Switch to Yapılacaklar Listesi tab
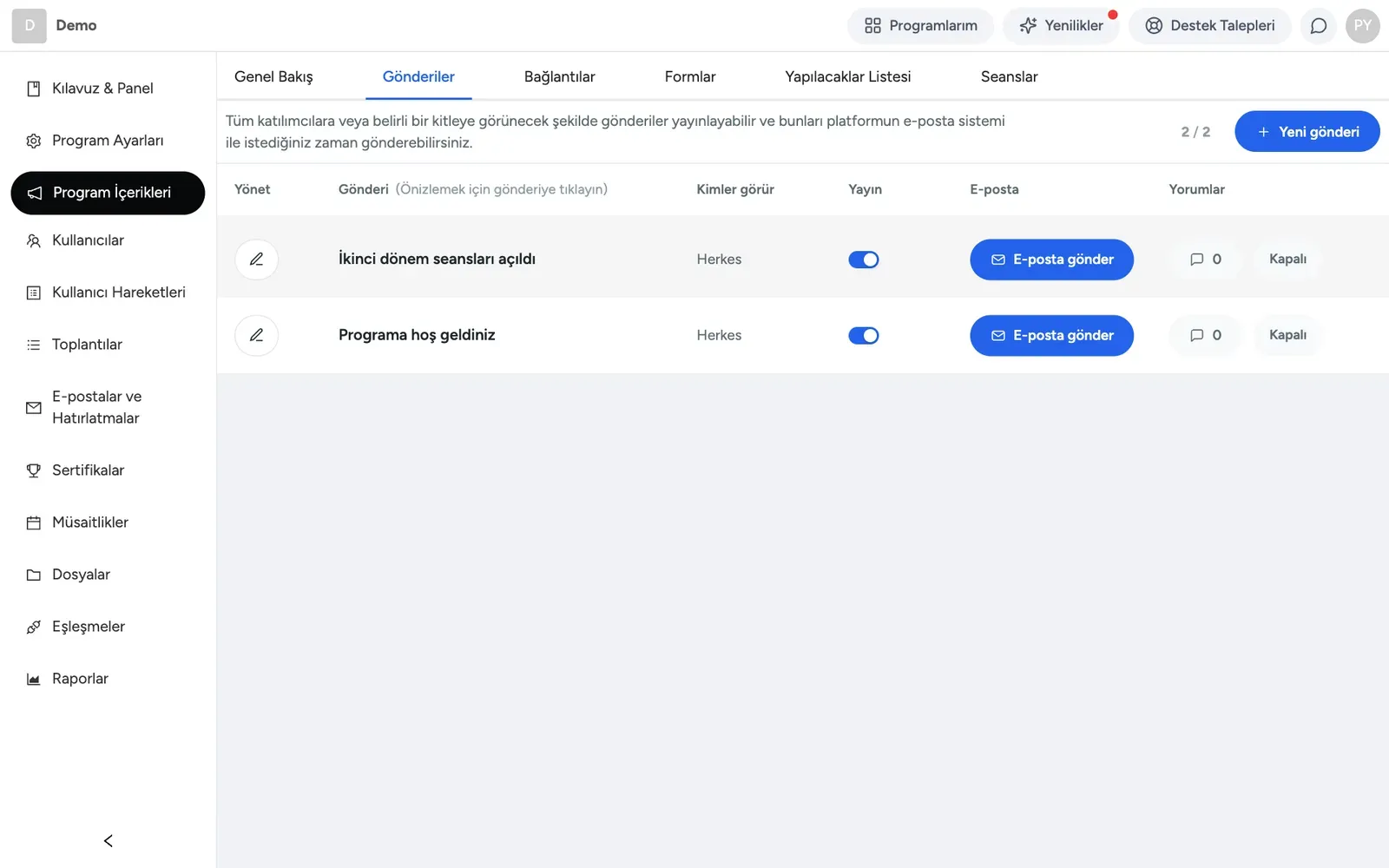This screenshot has width=1389, height=868. [x=848, y=76]
